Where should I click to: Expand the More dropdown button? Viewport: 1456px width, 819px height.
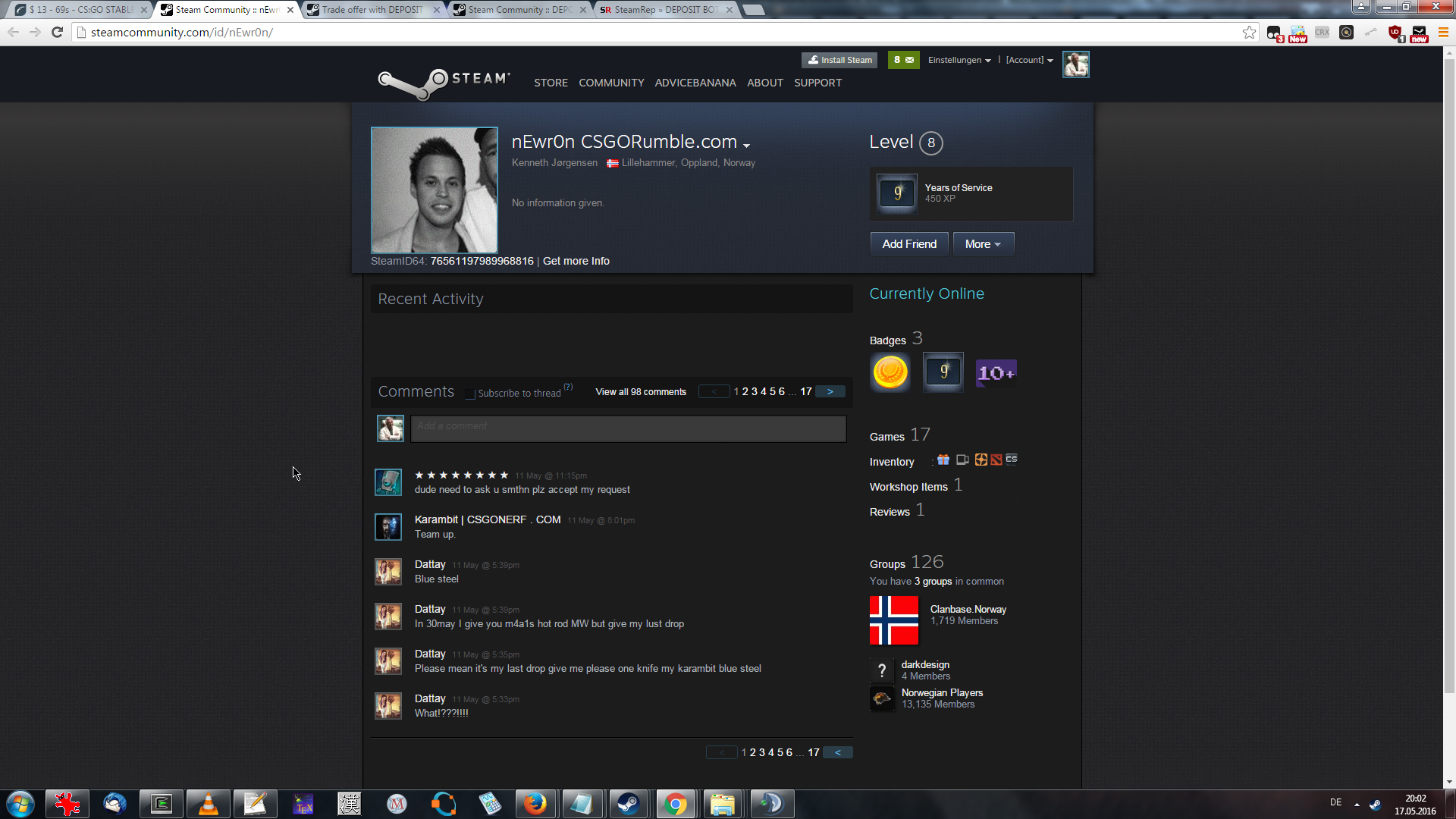tap(983, 244)
